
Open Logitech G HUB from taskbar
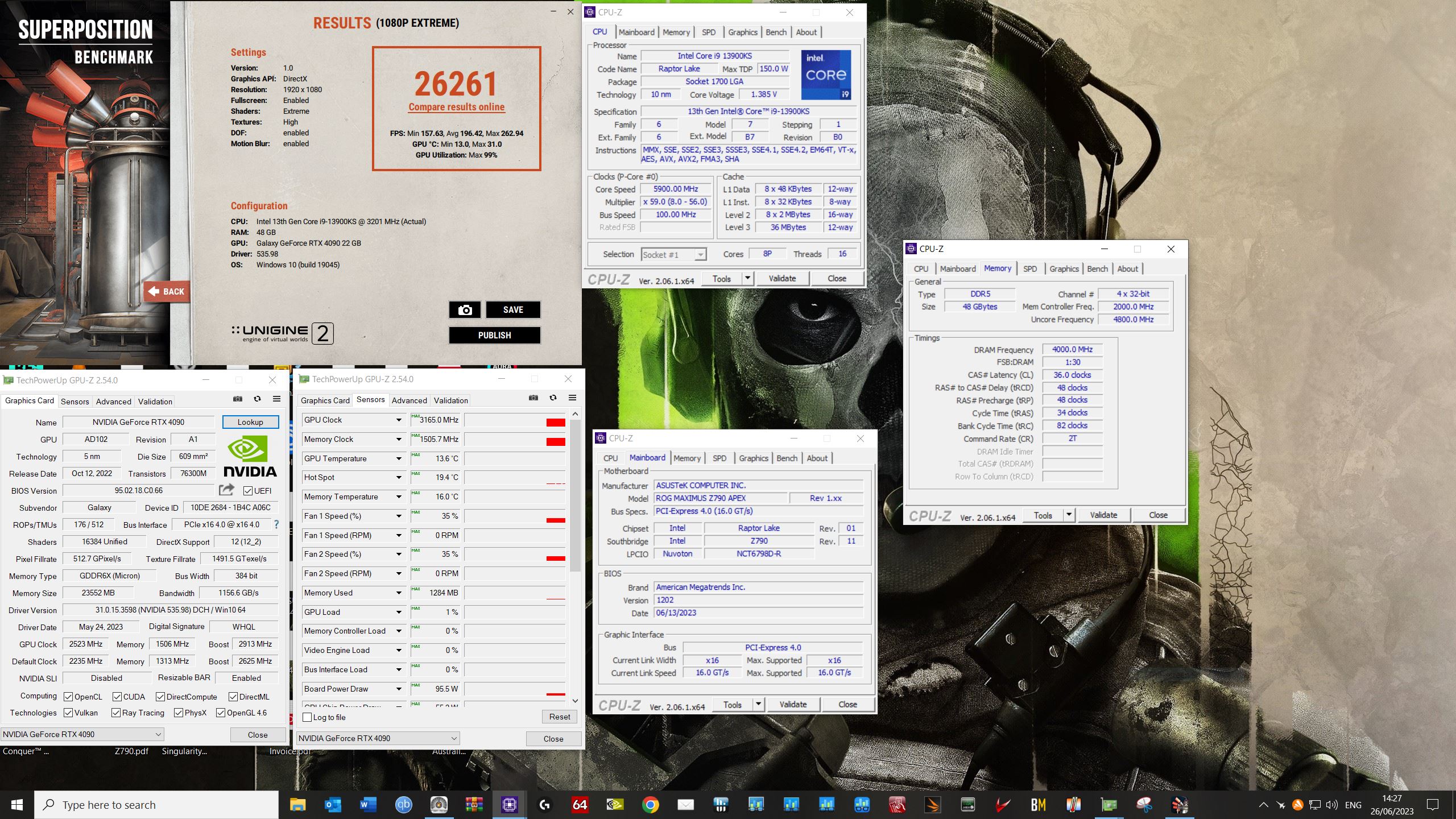544,805
